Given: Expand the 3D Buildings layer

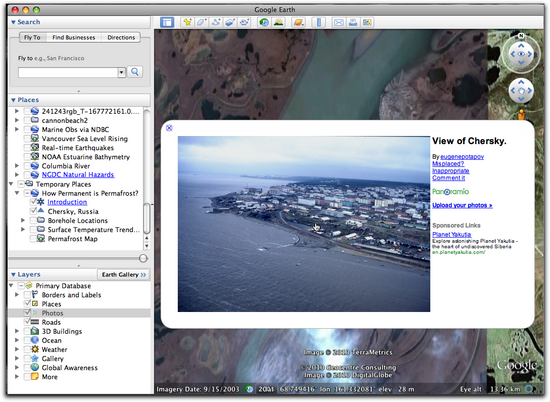Looking at the screenshot, I should pyautogui.click(x=17, y=331).
